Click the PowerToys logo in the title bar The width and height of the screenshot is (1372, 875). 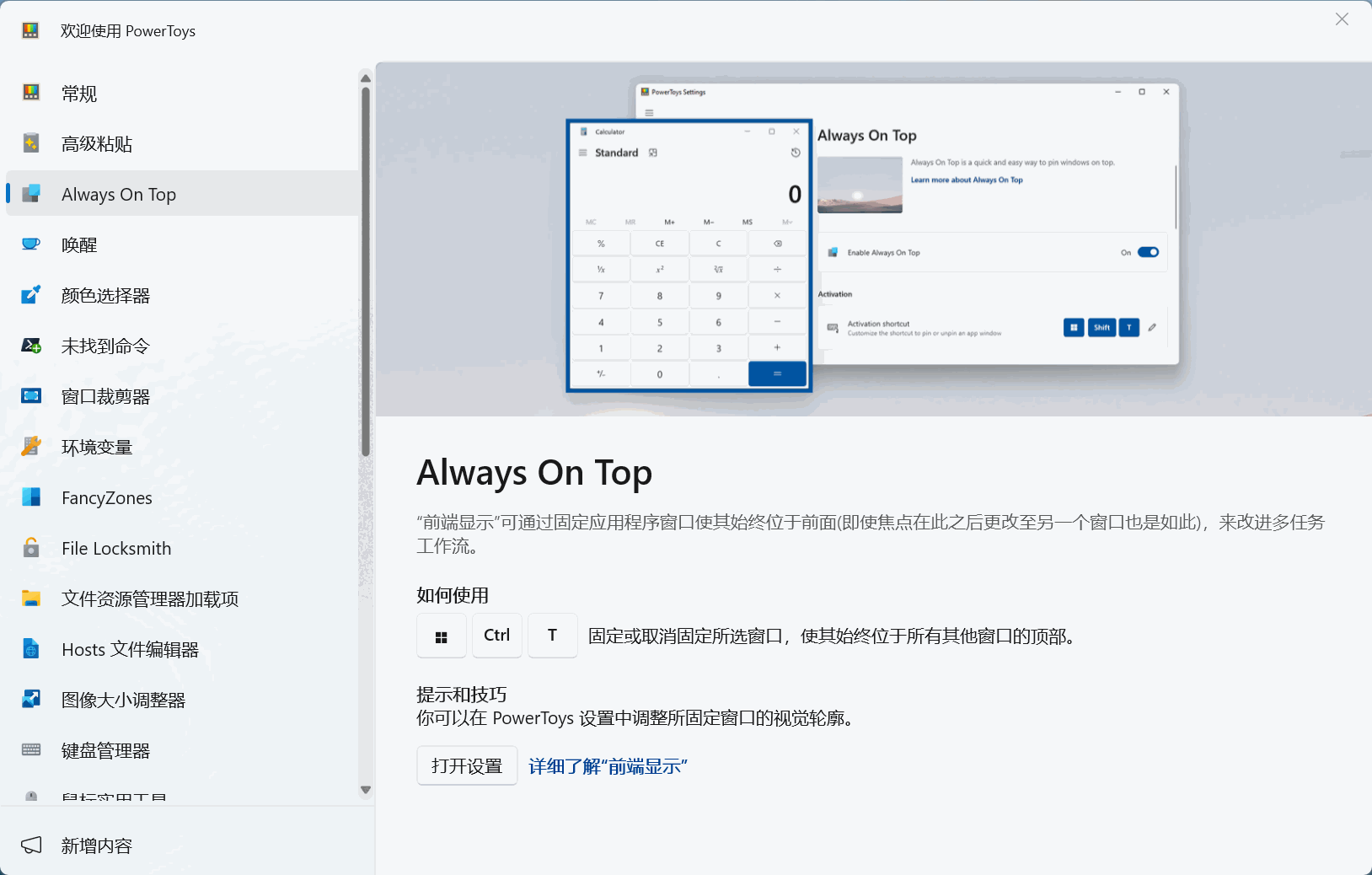coord(30,30)
